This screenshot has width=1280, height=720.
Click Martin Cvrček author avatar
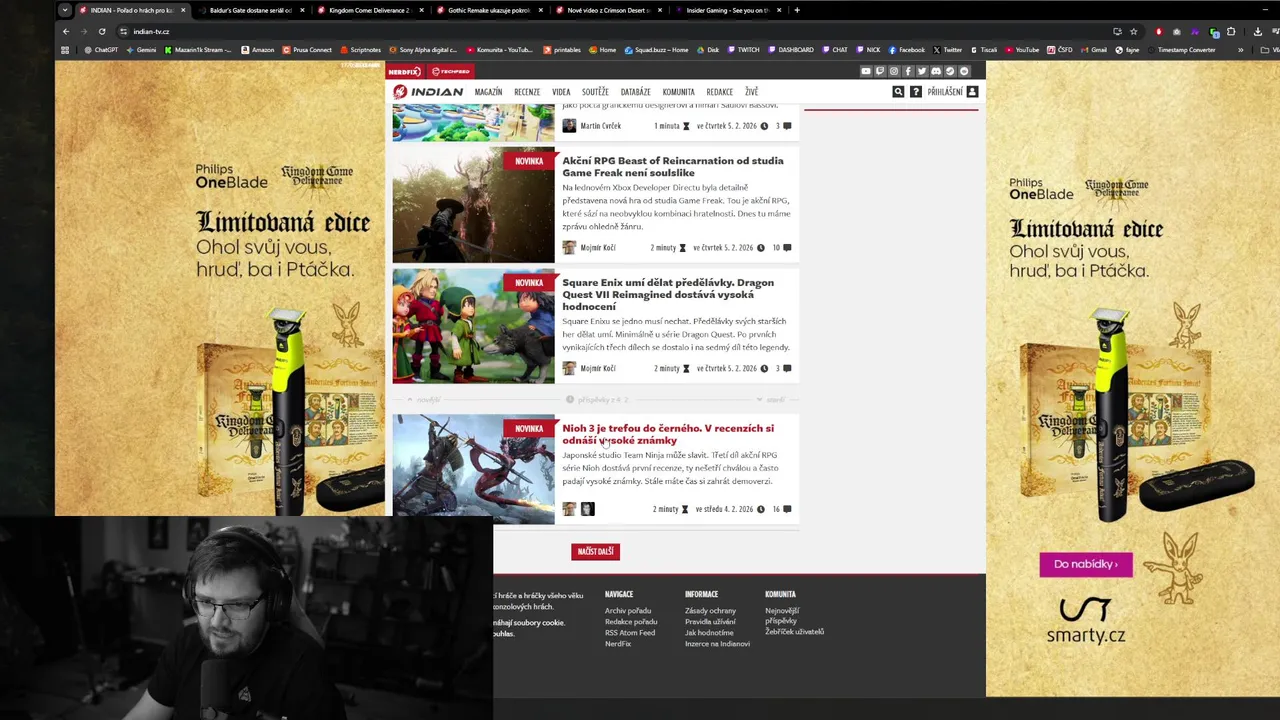(569, 126)
